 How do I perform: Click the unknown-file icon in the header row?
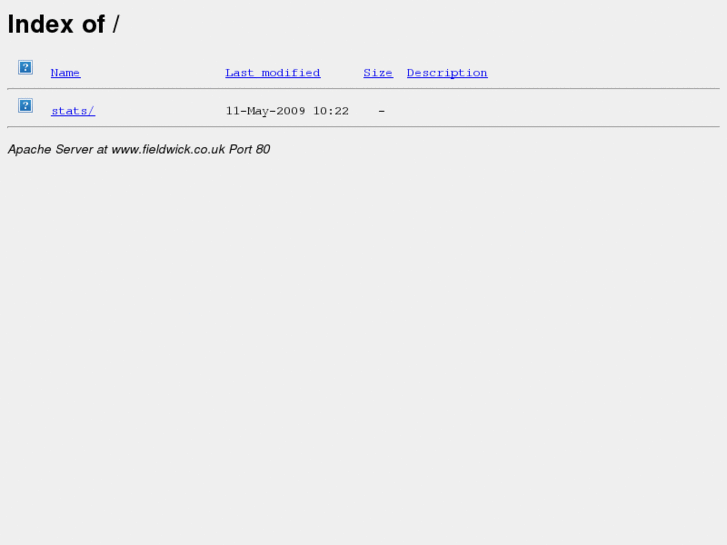pyautogui.click(x=26, y=67)
